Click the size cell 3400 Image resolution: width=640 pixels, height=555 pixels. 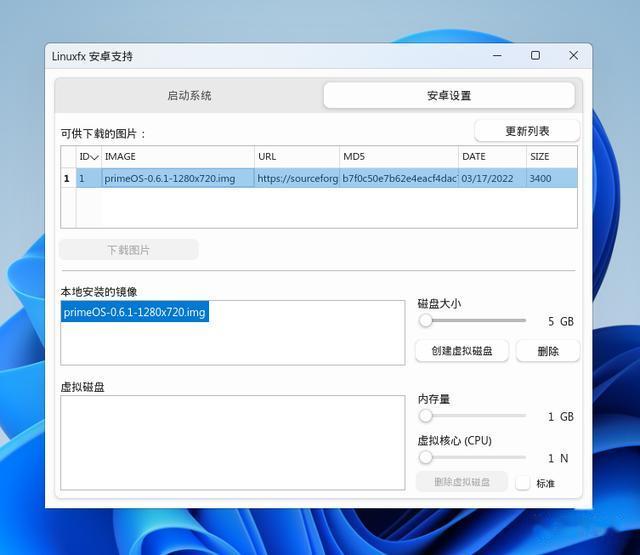tap(552, 178)
